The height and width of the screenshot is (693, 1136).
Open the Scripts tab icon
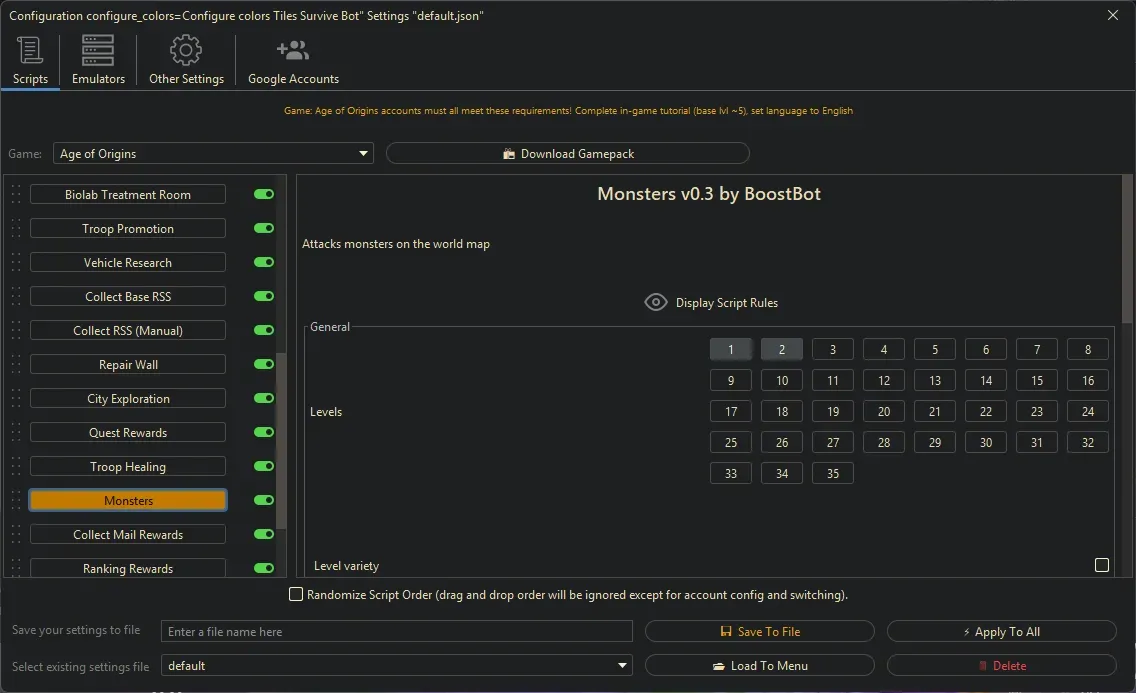pyautogui.click(x=30, y=51)
